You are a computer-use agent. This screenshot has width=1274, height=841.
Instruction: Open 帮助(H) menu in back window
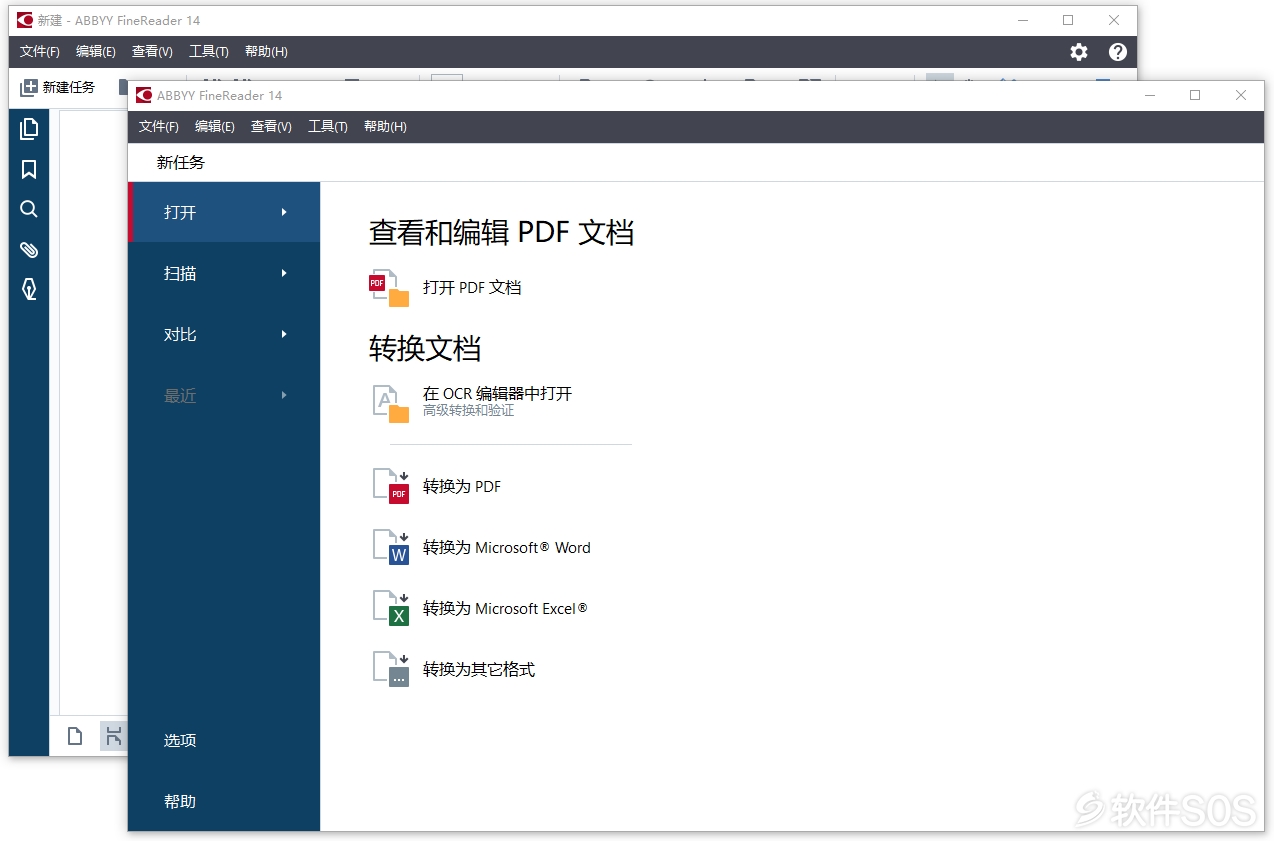[266, 51]
